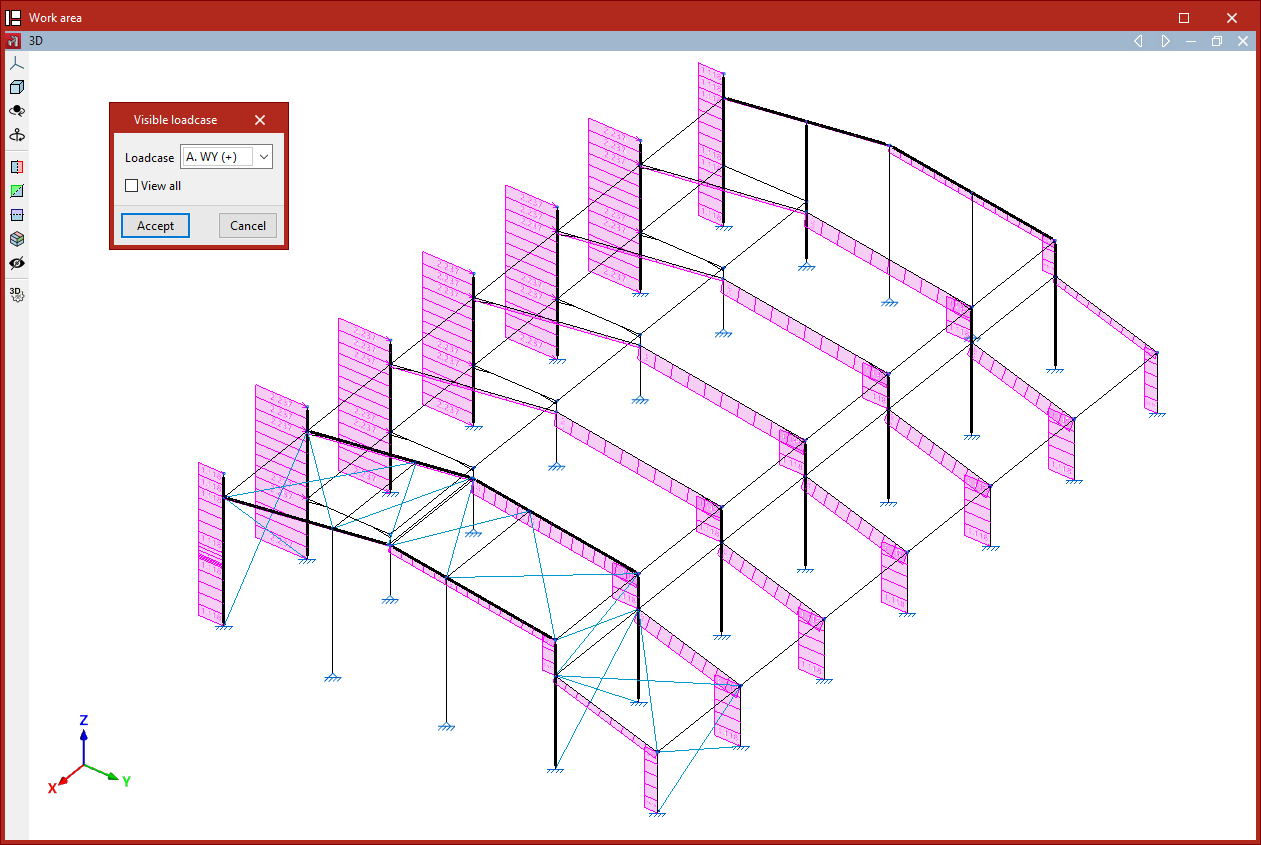The height and width of the screenshot is (845, 1261).
Task: Maximize the Work area window
Action: [x=1184, y=17]
